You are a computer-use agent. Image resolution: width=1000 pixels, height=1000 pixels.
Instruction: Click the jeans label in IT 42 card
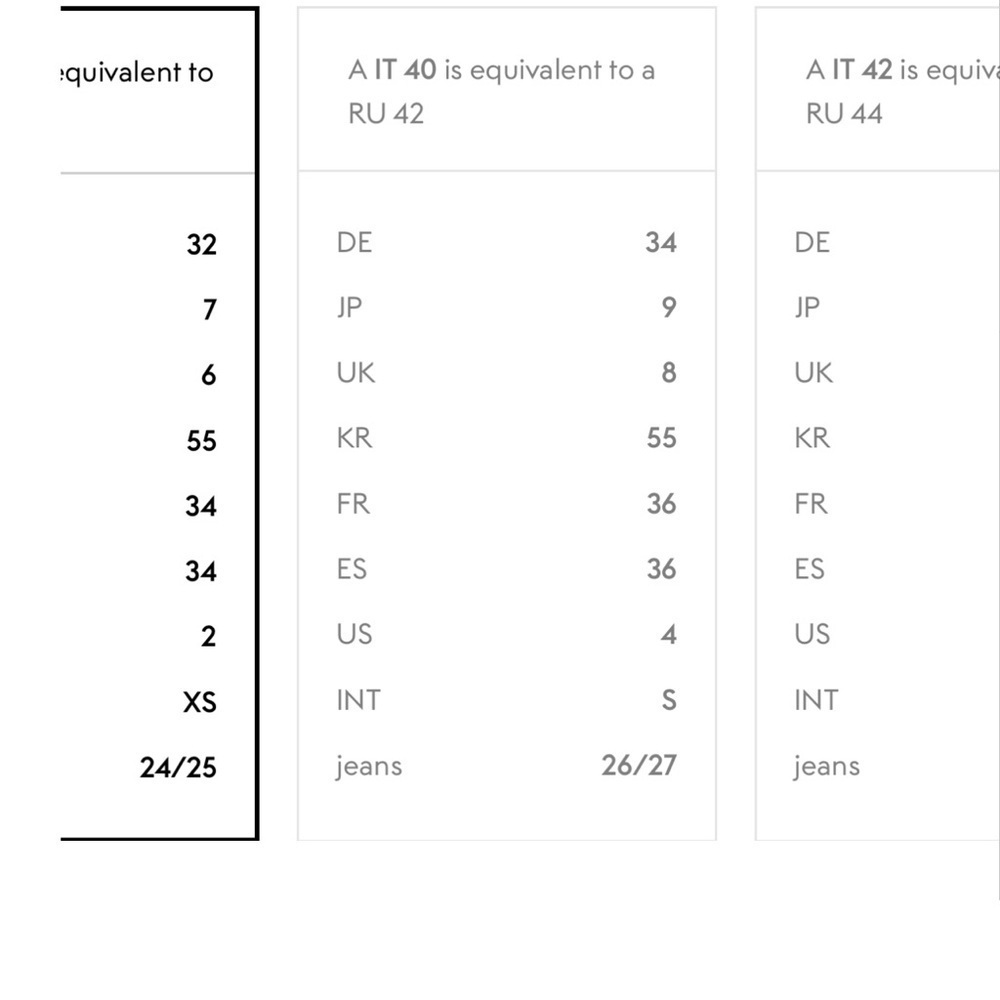click(826, 767)
